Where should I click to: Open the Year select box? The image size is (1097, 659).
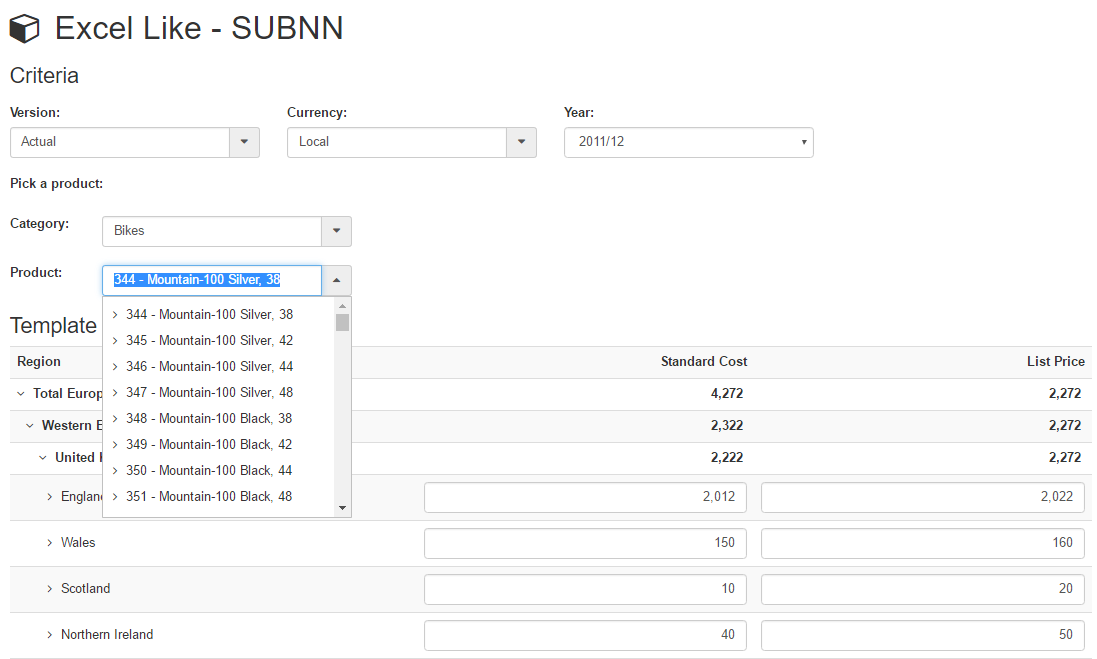(688, 142)
